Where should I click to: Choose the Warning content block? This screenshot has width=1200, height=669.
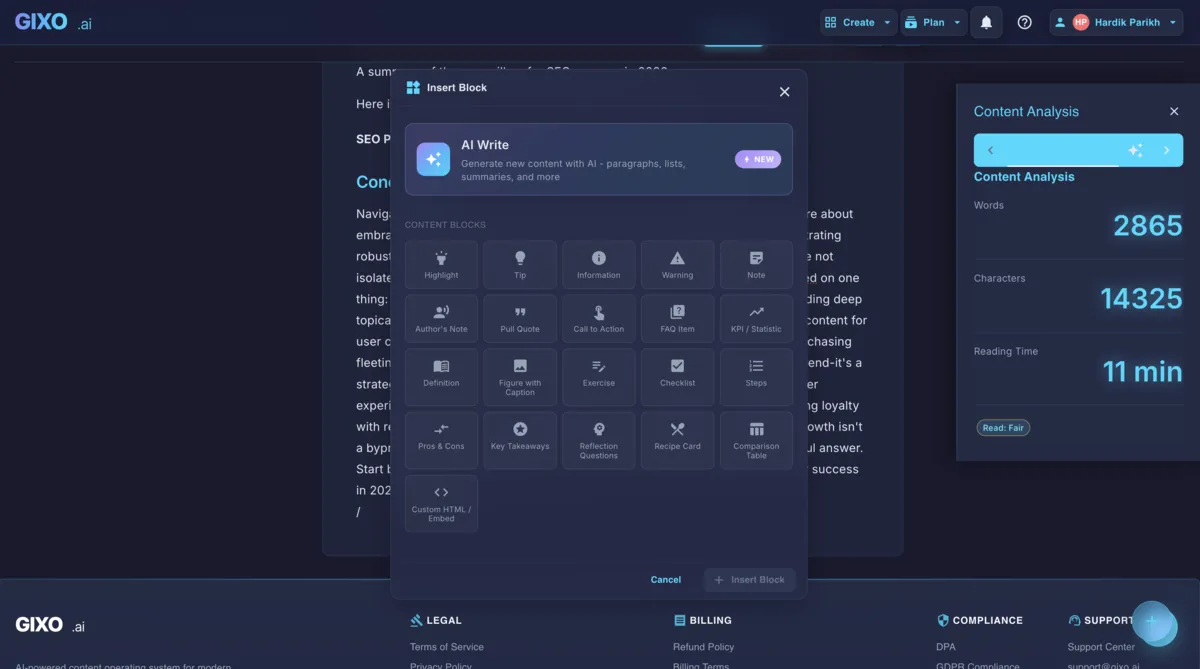point(677,263)
